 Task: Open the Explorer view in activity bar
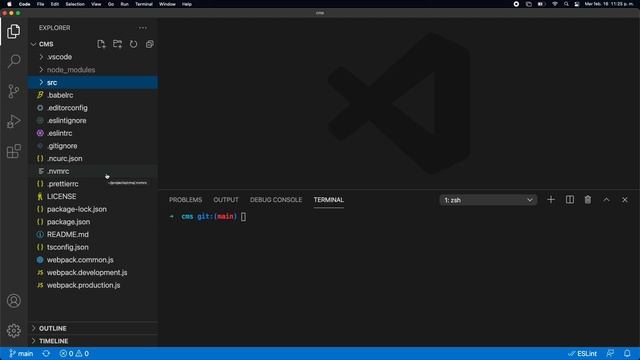click(13, 31)
